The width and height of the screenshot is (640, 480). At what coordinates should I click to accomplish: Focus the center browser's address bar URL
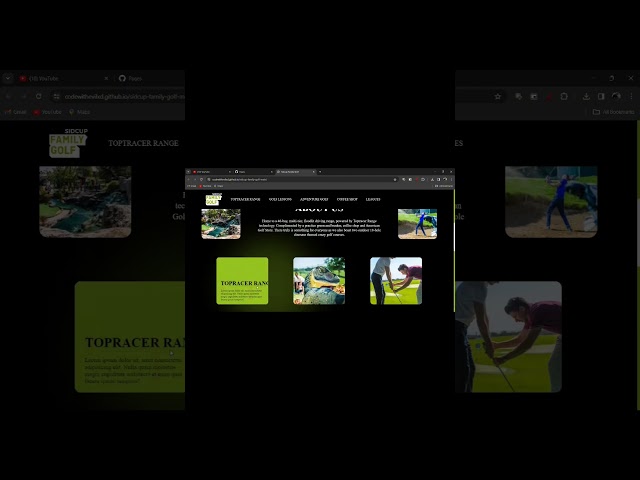point(239,180)
